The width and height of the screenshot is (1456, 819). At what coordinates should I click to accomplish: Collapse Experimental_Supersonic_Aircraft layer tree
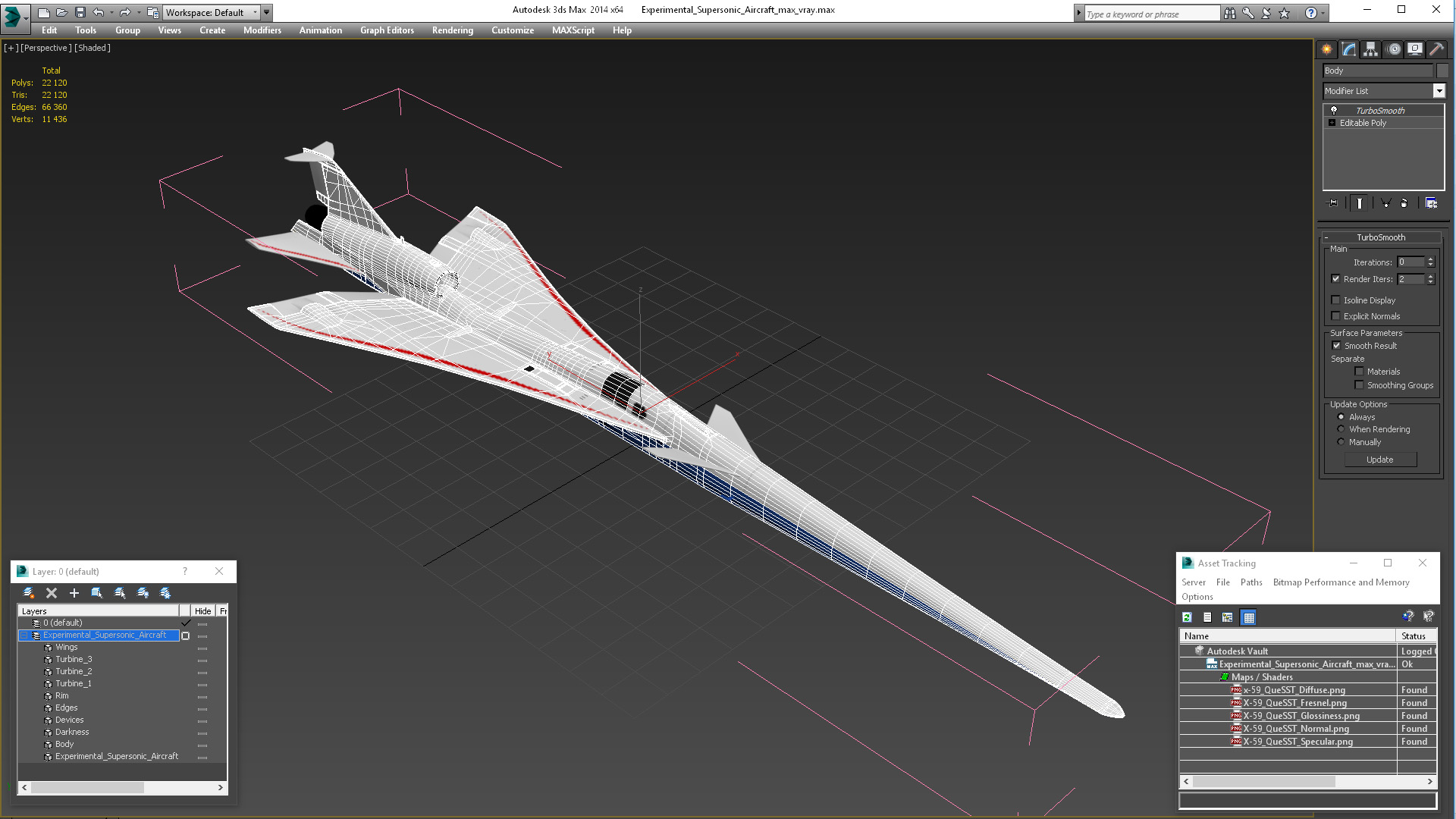(24, 635)
